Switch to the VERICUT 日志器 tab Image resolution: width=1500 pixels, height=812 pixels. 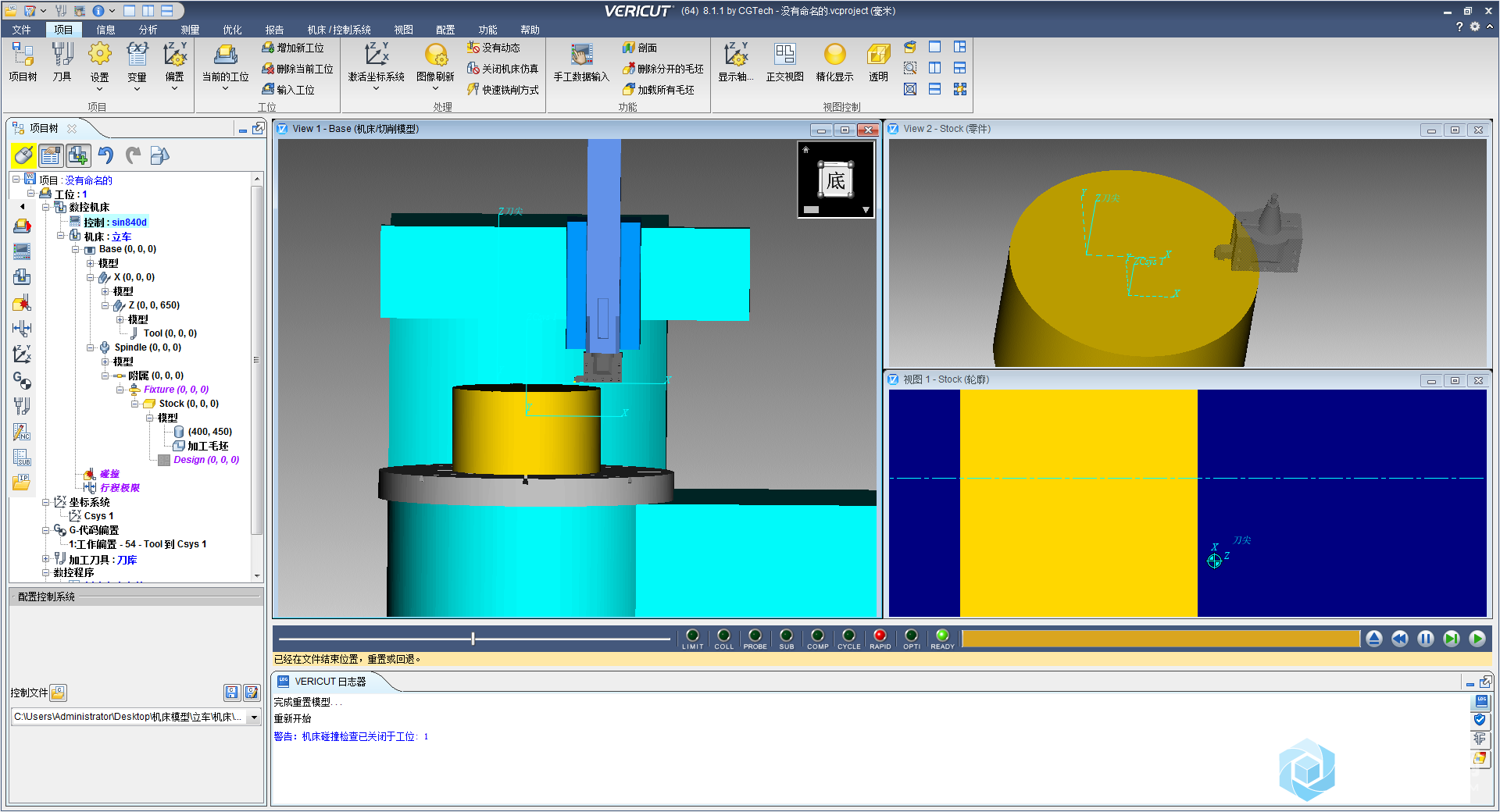[330, 682]
